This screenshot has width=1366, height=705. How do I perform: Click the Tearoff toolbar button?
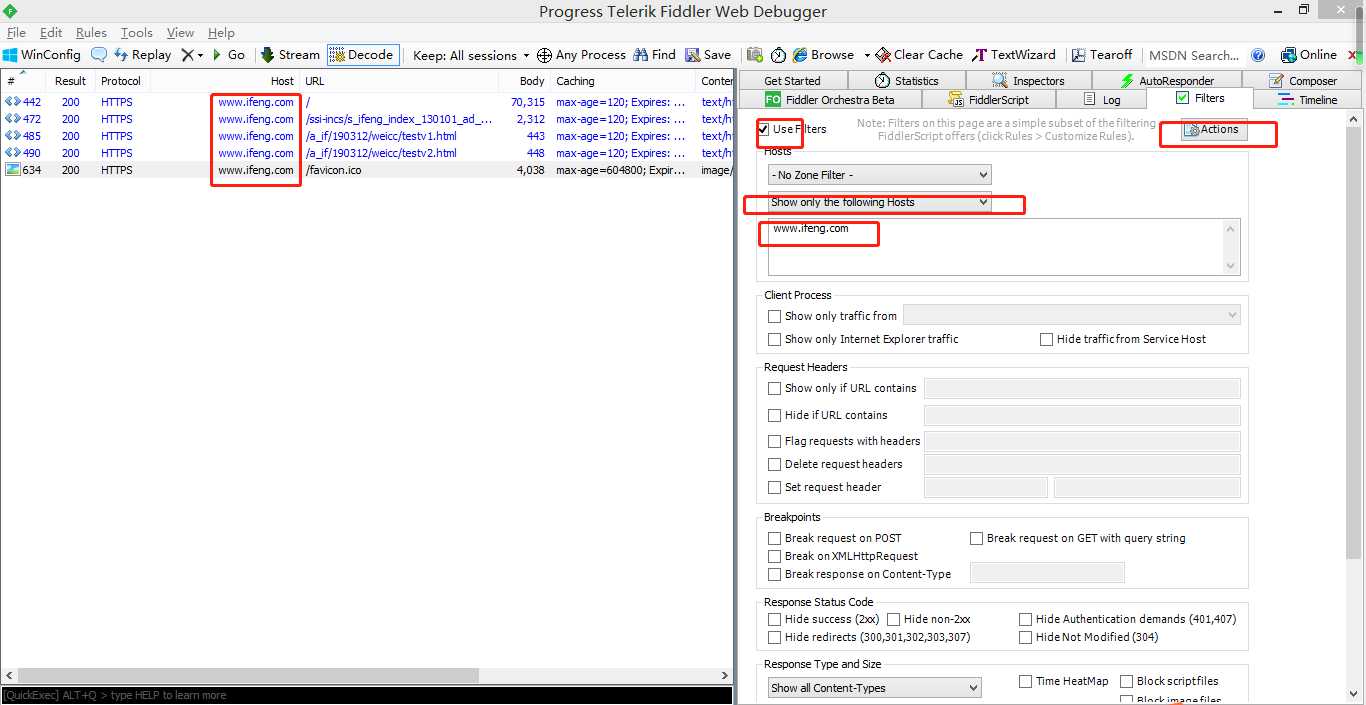(x=1102, y=55)
